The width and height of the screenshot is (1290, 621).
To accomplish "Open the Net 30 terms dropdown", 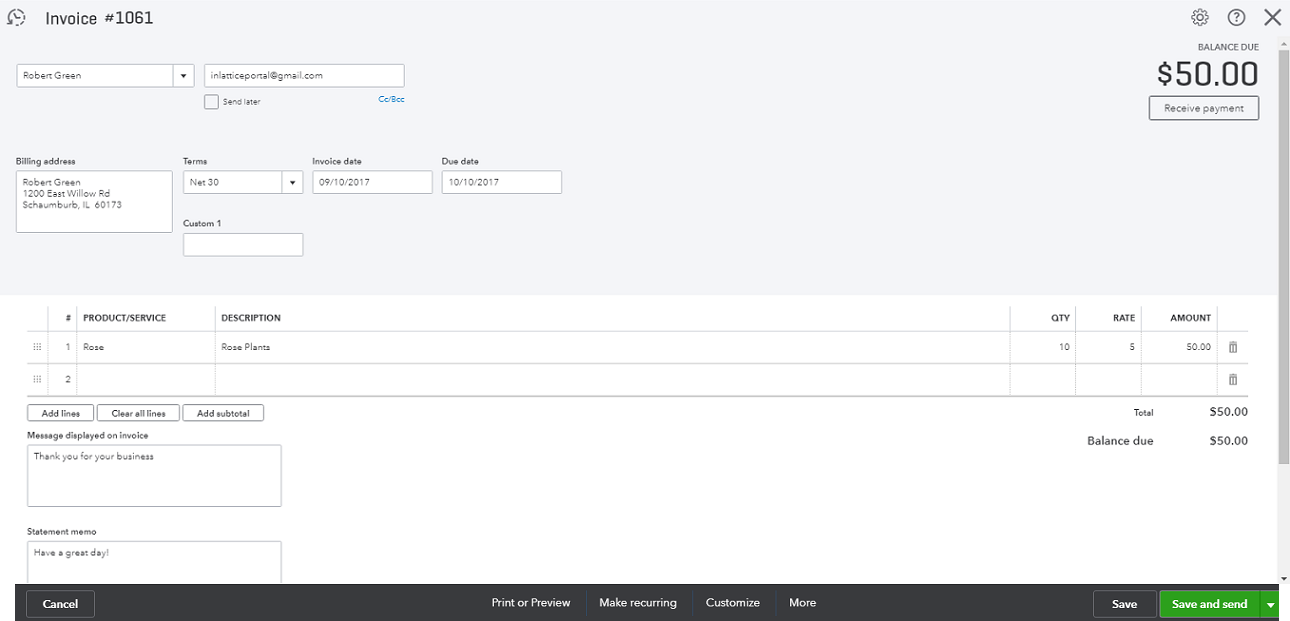I will click(x=292, y=182).
